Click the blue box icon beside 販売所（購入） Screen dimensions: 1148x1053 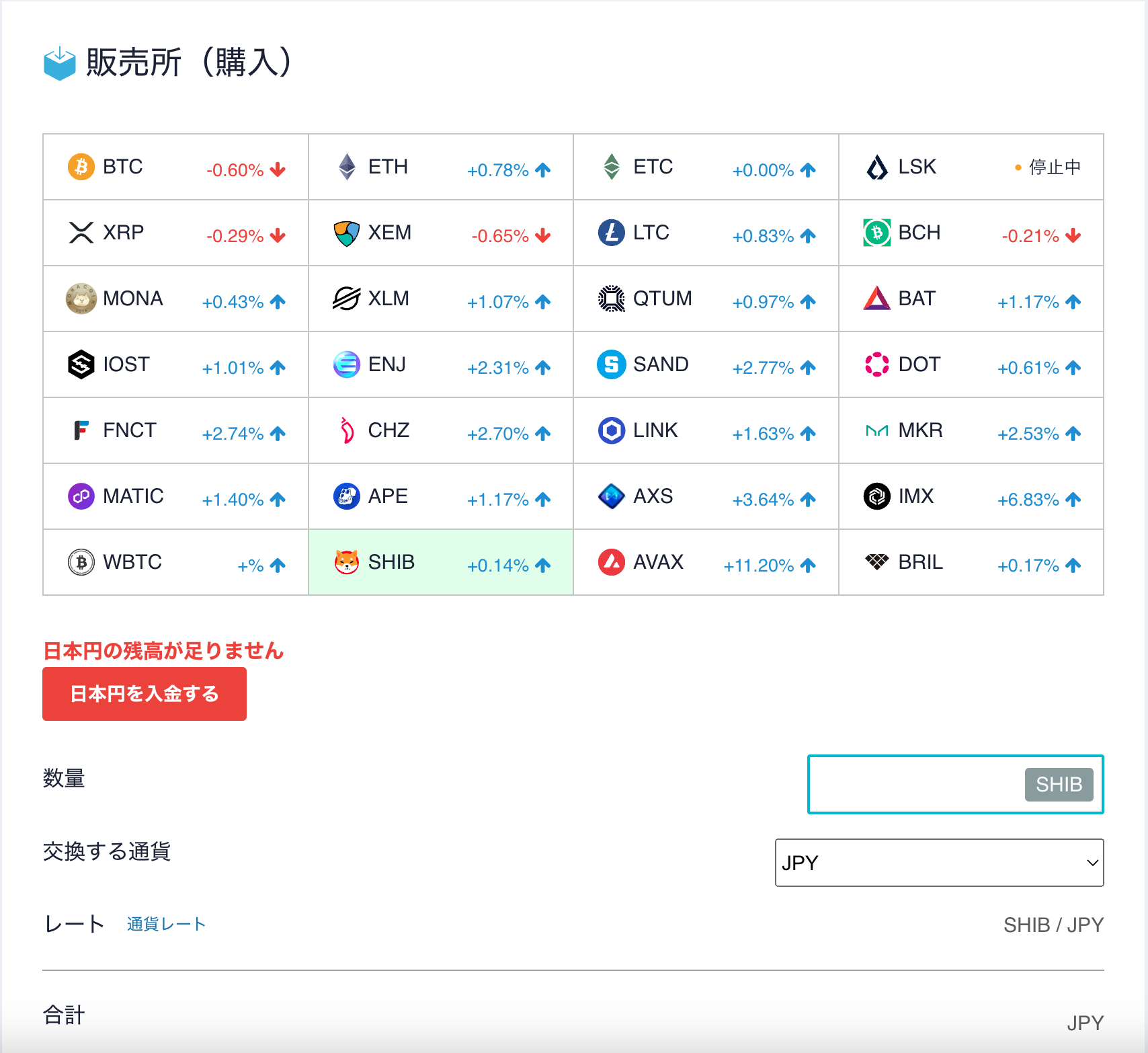pos(60,63)
